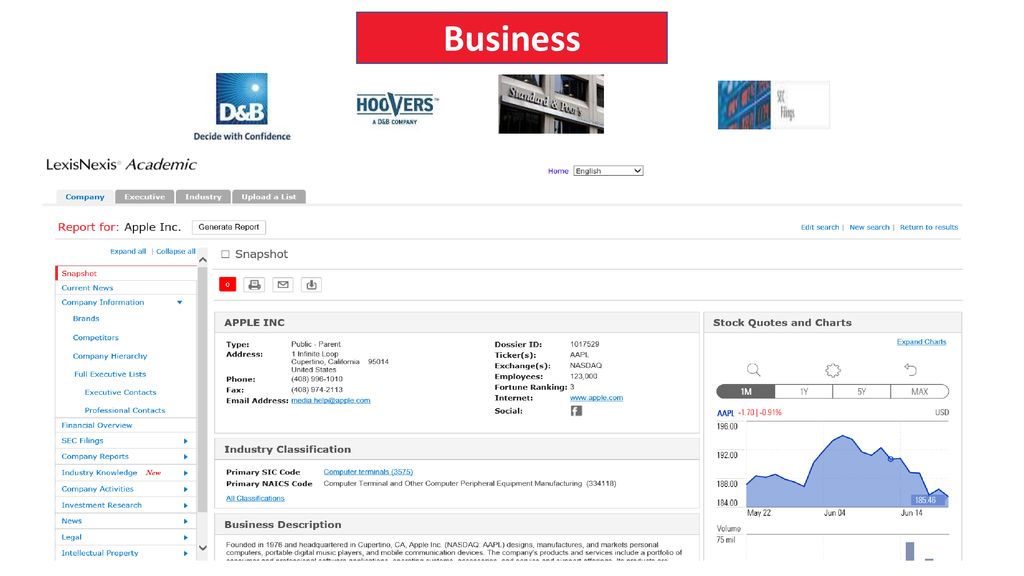Click the Expand Charts link
Screen dimensions: 1024x576
pyautogui.click(x=921, y=342)
